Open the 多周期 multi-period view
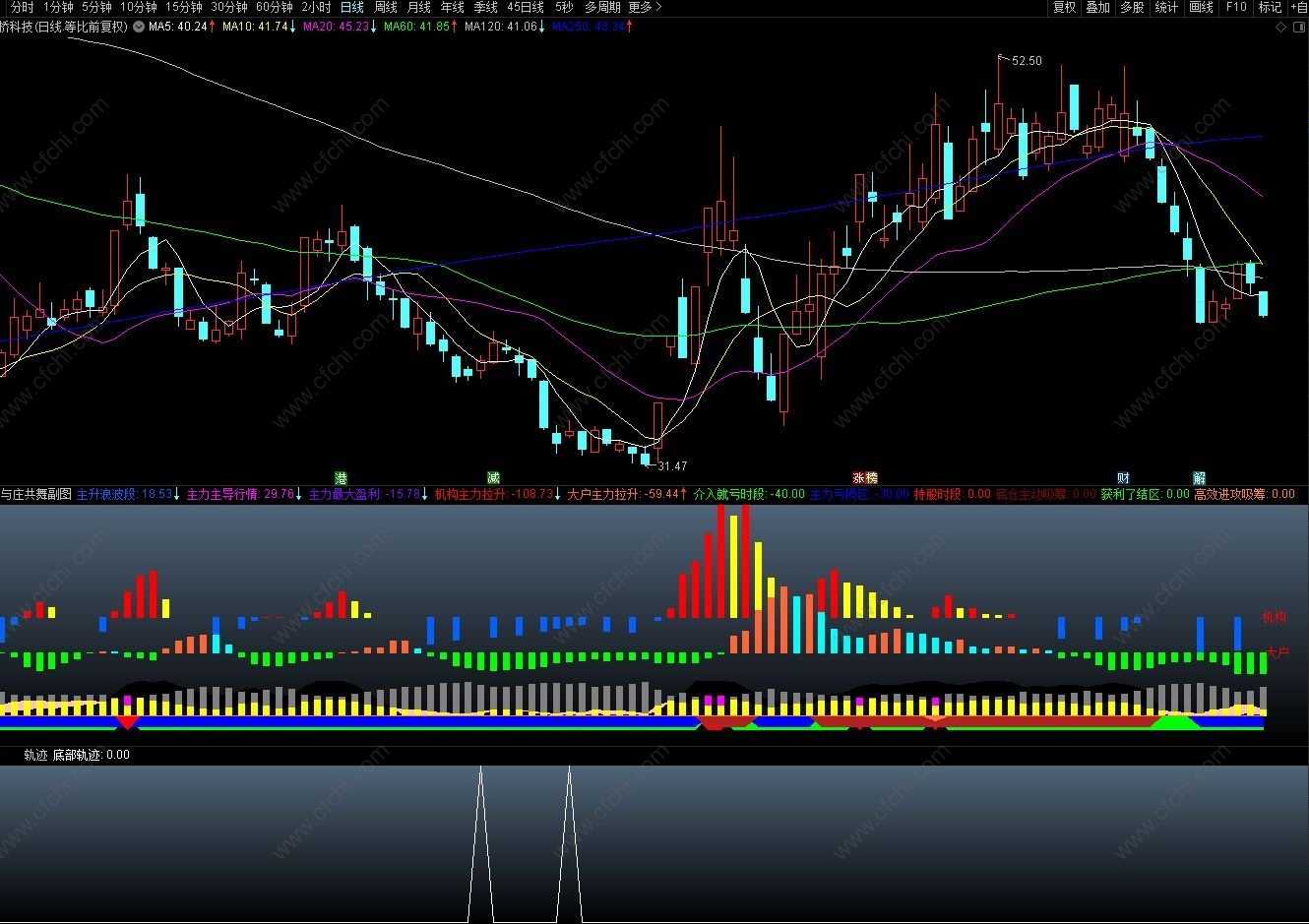This screenshot has width=1309, height=924. click(602, 7)
